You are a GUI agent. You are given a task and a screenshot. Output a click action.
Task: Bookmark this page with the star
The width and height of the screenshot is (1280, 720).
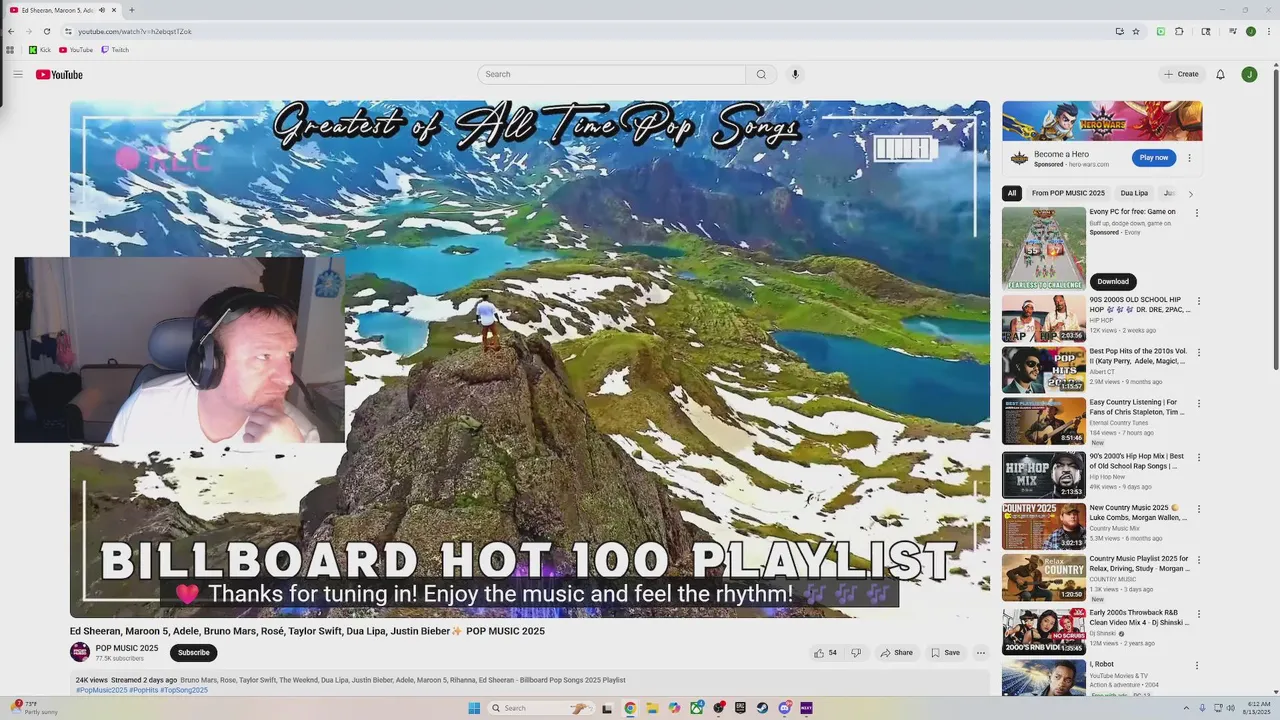coord(1136,31)
